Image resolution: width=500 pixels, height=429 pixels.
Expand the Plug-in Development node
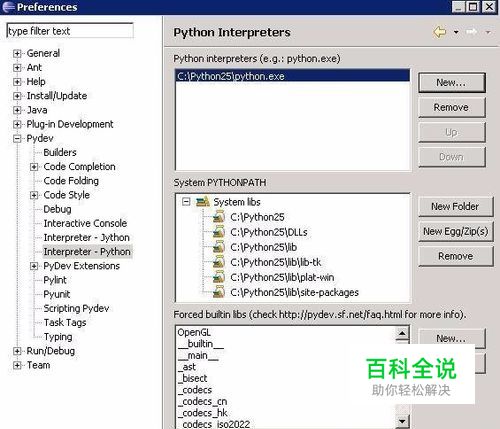pos(17,124)
